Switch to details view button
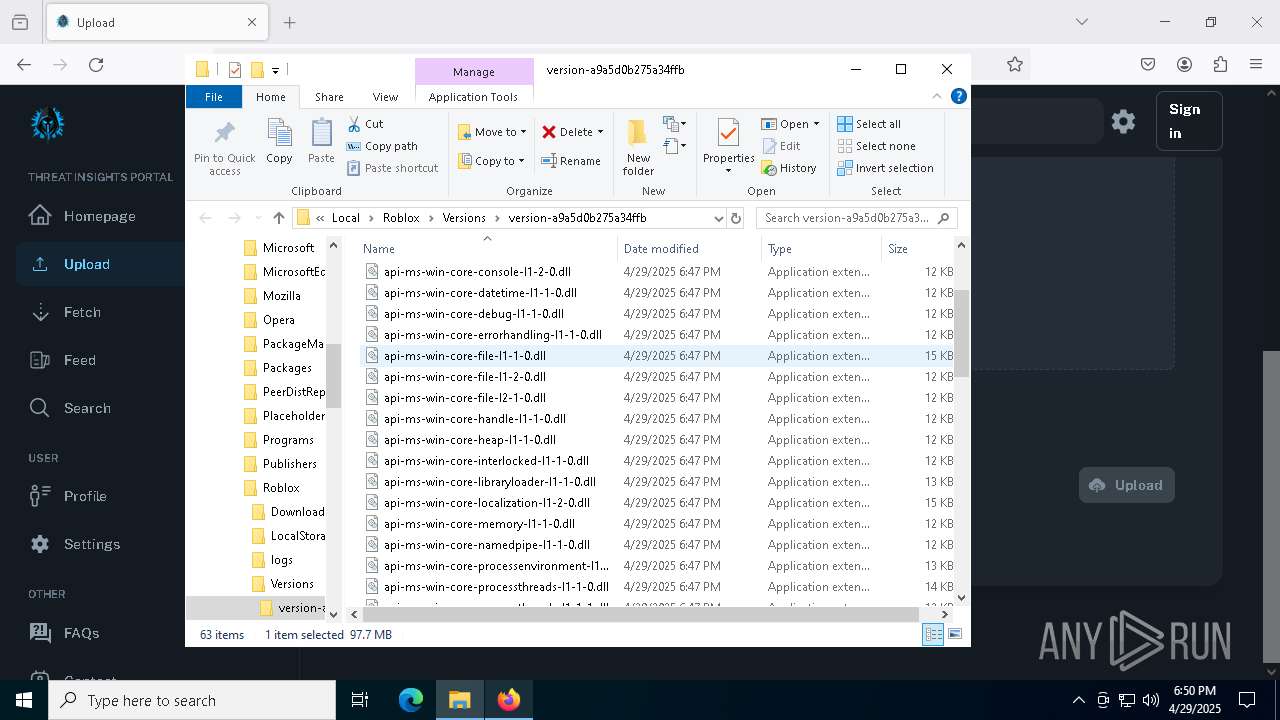Viewport: 1280px width, 720px height. click(933, 634)
